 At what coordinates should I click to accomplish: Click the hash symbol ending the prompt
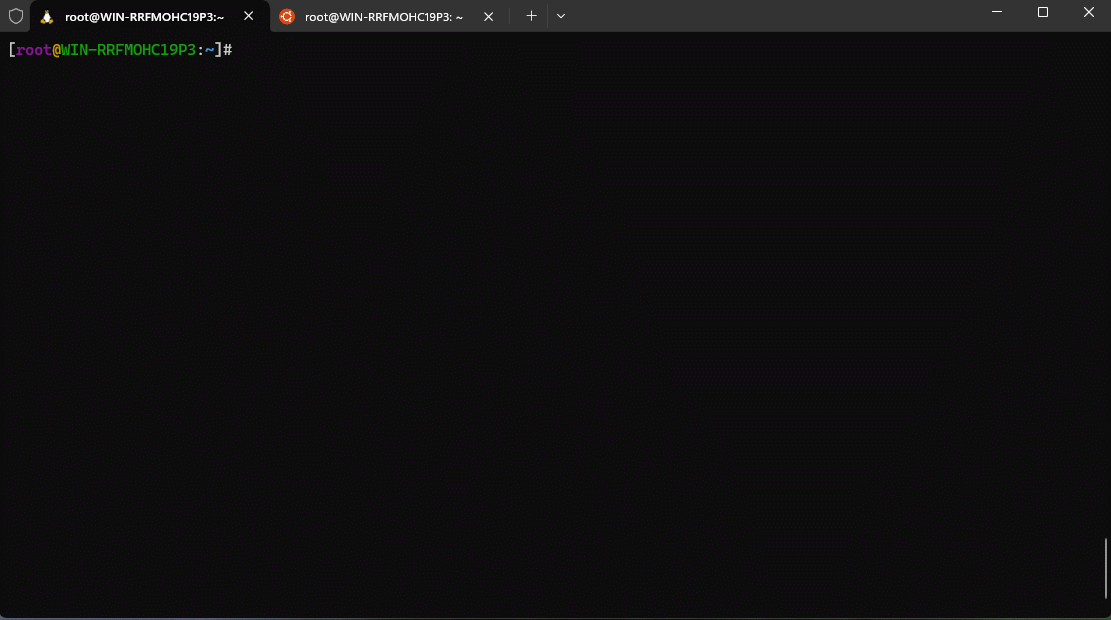coord(228,50)
